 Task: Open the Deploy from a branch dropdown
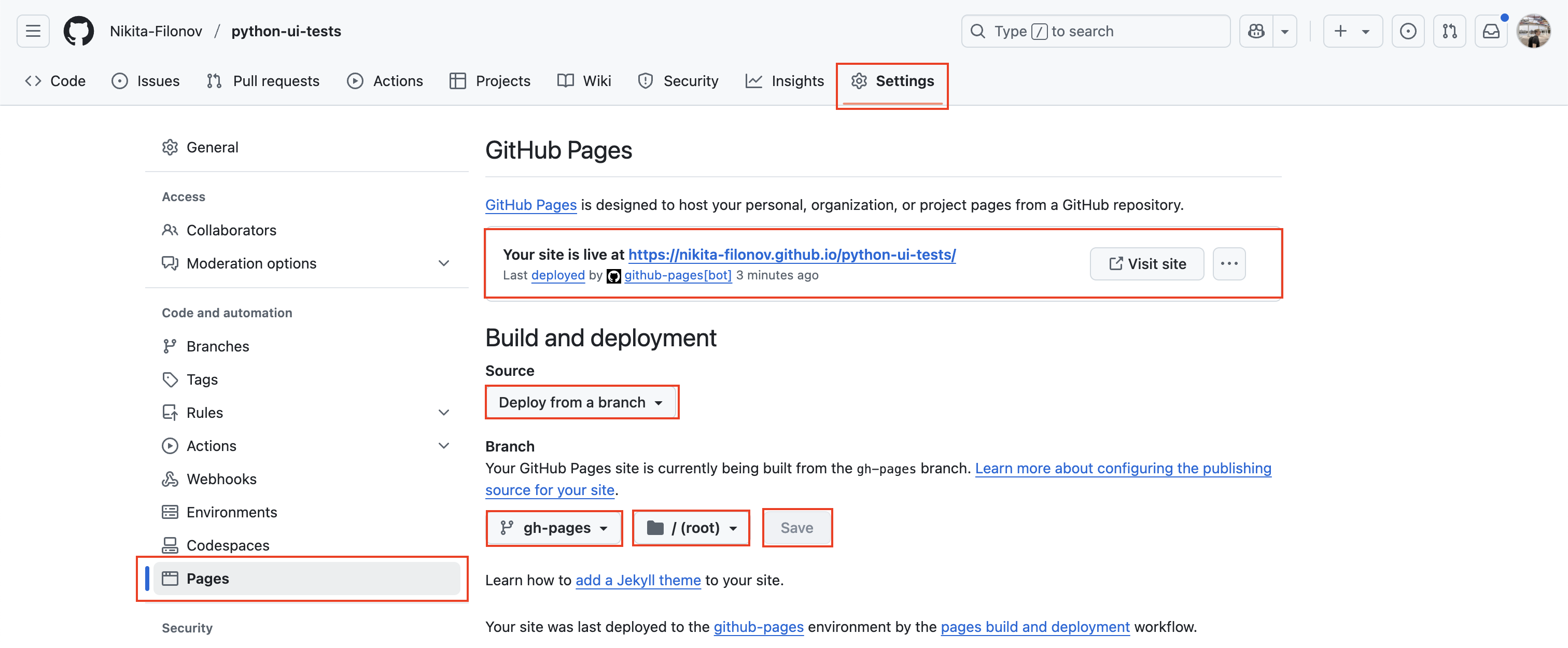click(581, 402)
